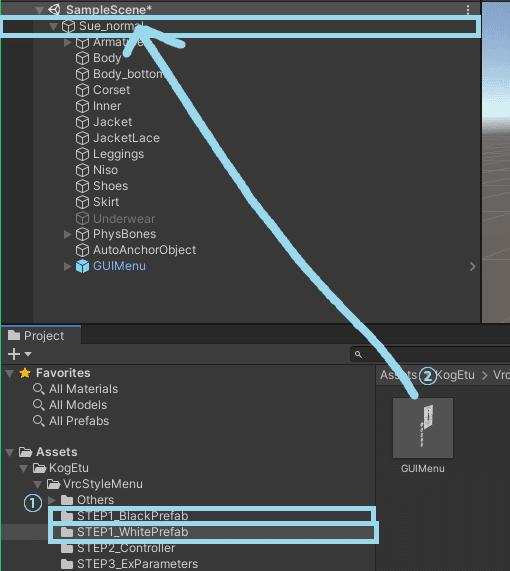
Task: Click the Jacket cube icon
Action: coord(82,122)
